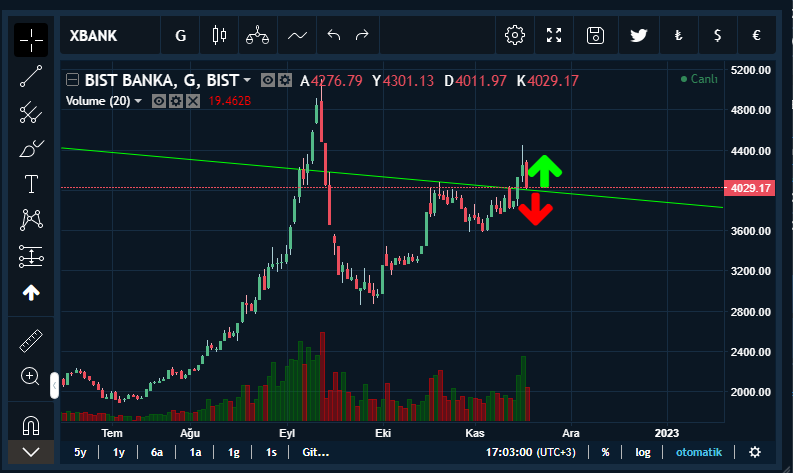Image resolution: width=793 pixels, height=473 pixels.
Task: Select the crosshair cursor tool
Action: point(31,40)
